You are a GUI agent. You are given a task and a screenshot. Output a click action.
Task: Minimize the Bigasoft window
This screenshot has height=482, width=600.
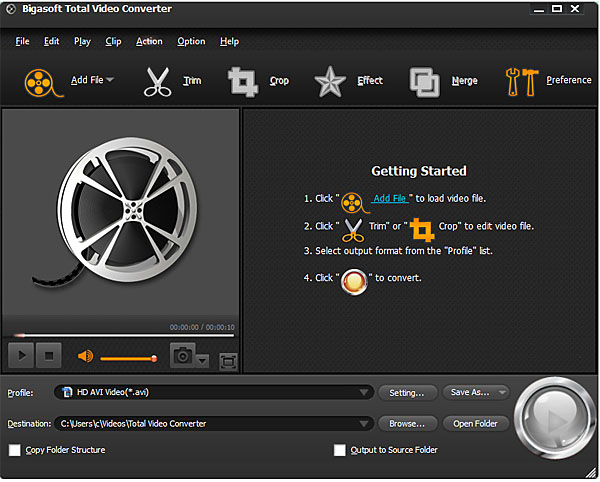pyautogui.click(x=539, y=9)
